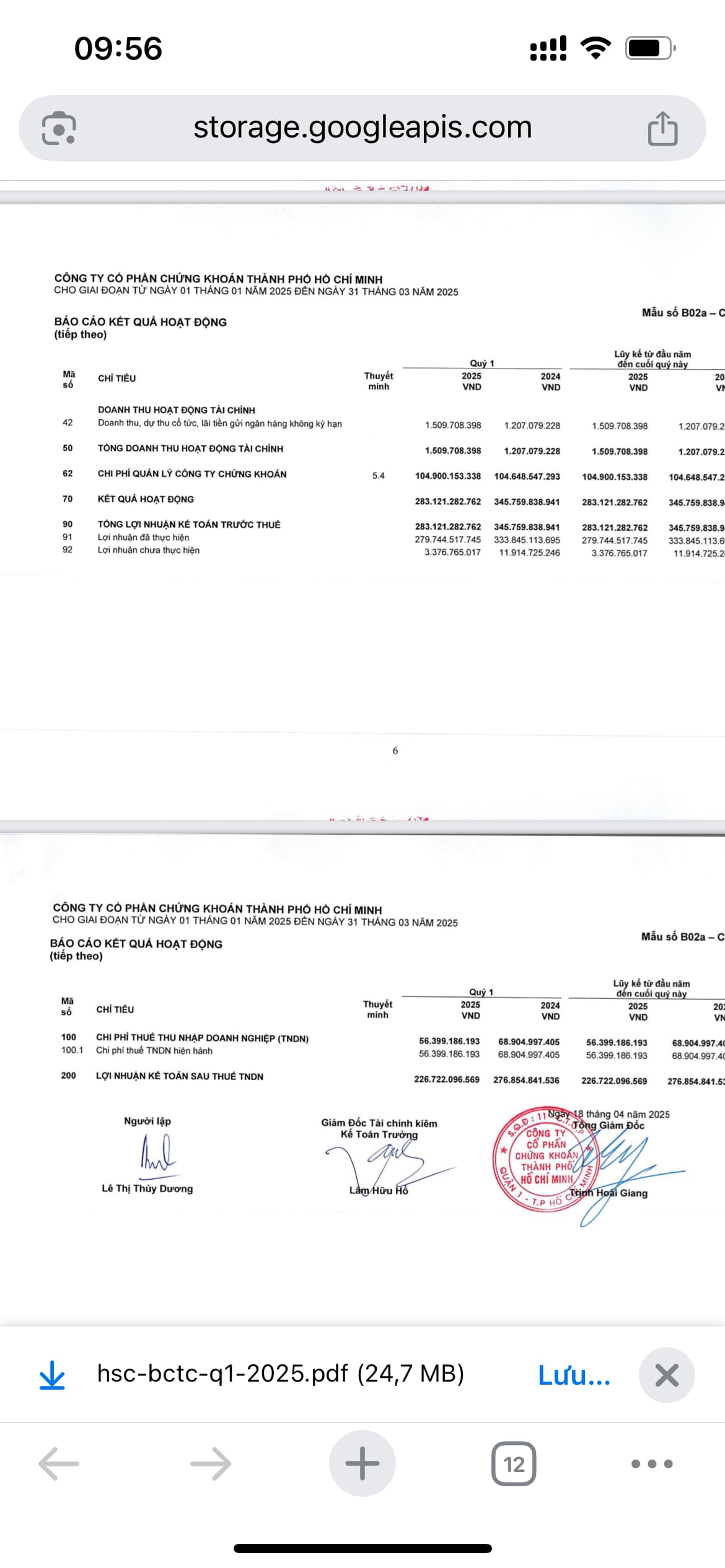Image resolution: width=725 pixels, height=1568 pixels.
Task: Tap the DOANH THU HOẠT ĐỘNG TÀI CHÍNH heading
Action: [177, 410]
